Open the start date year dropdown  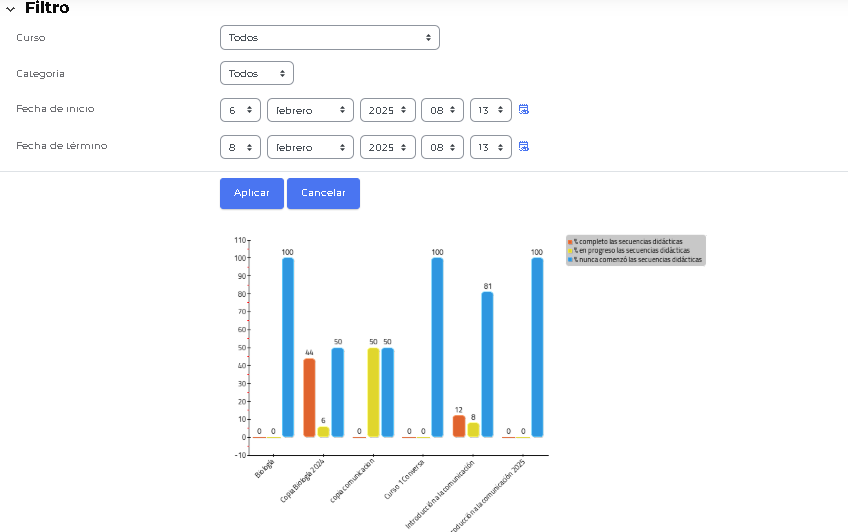tap(387, 110)
